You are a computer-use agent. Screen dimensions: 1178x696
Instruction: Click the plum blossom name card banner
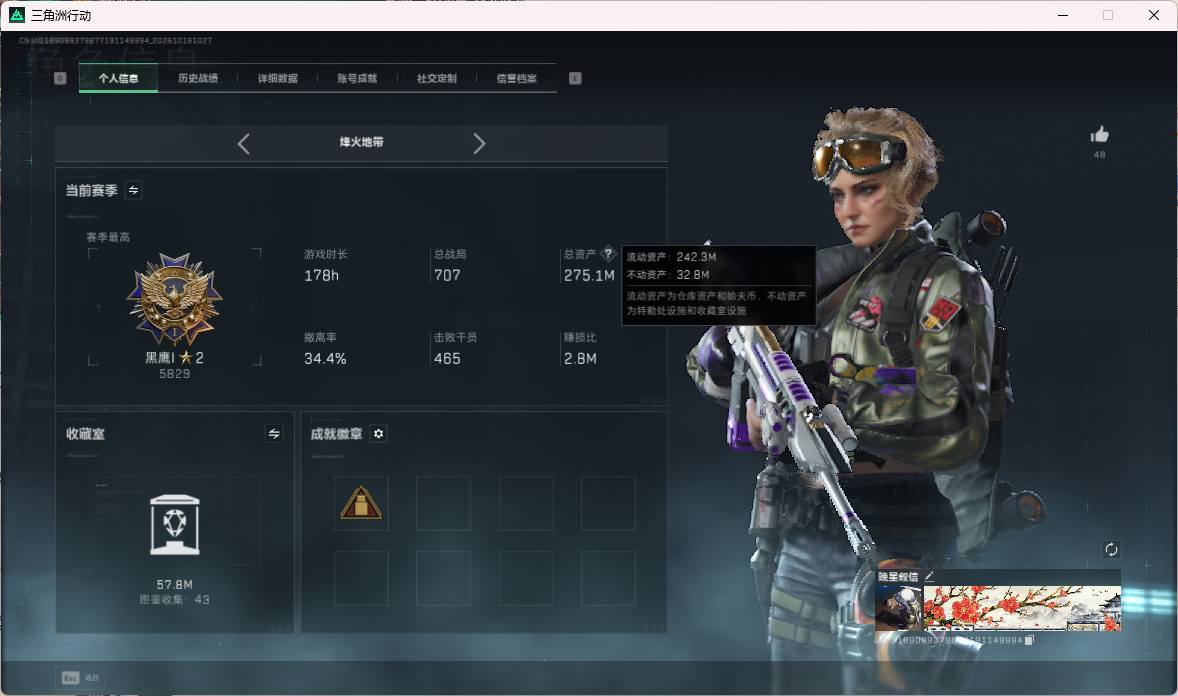point(1022,608)
